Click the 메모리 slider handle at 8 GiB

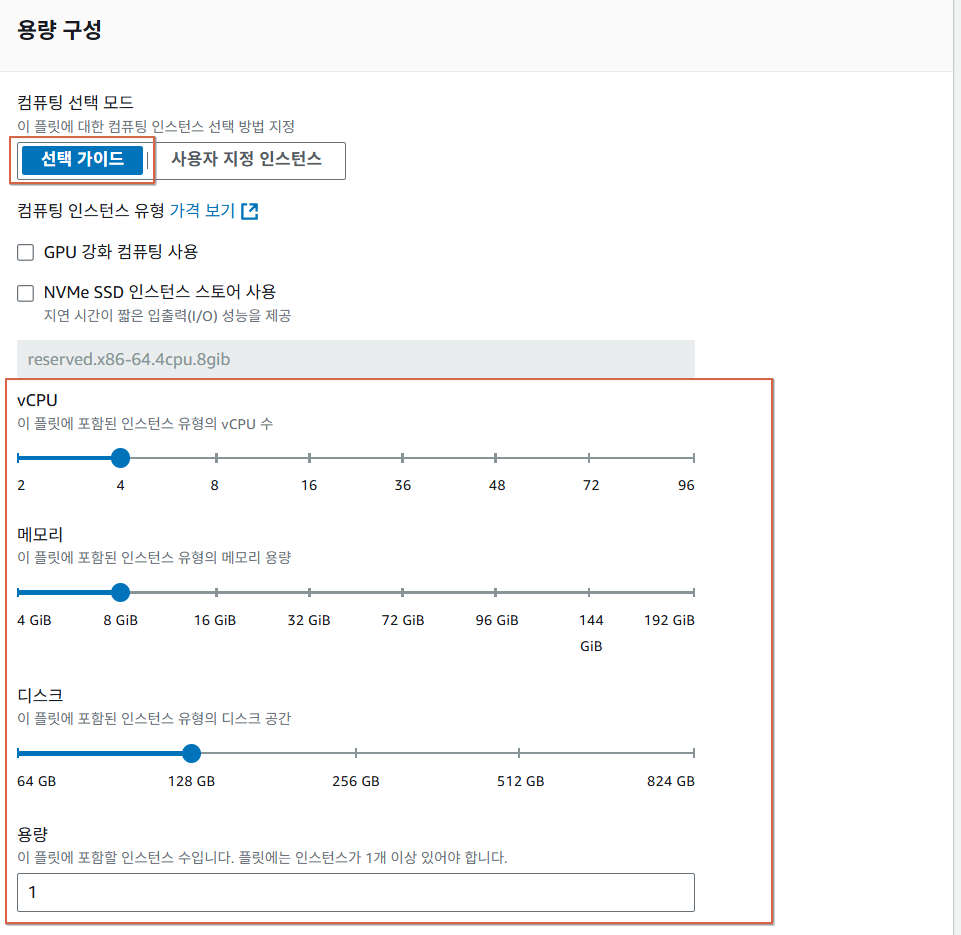click(x=120, y=592)
